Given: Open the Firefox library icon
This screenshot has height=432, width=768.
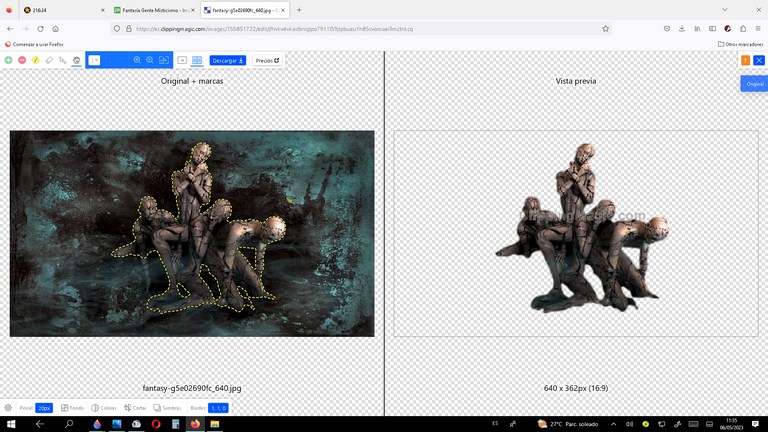Looking at the screenshot, I should tap(697, 29).
